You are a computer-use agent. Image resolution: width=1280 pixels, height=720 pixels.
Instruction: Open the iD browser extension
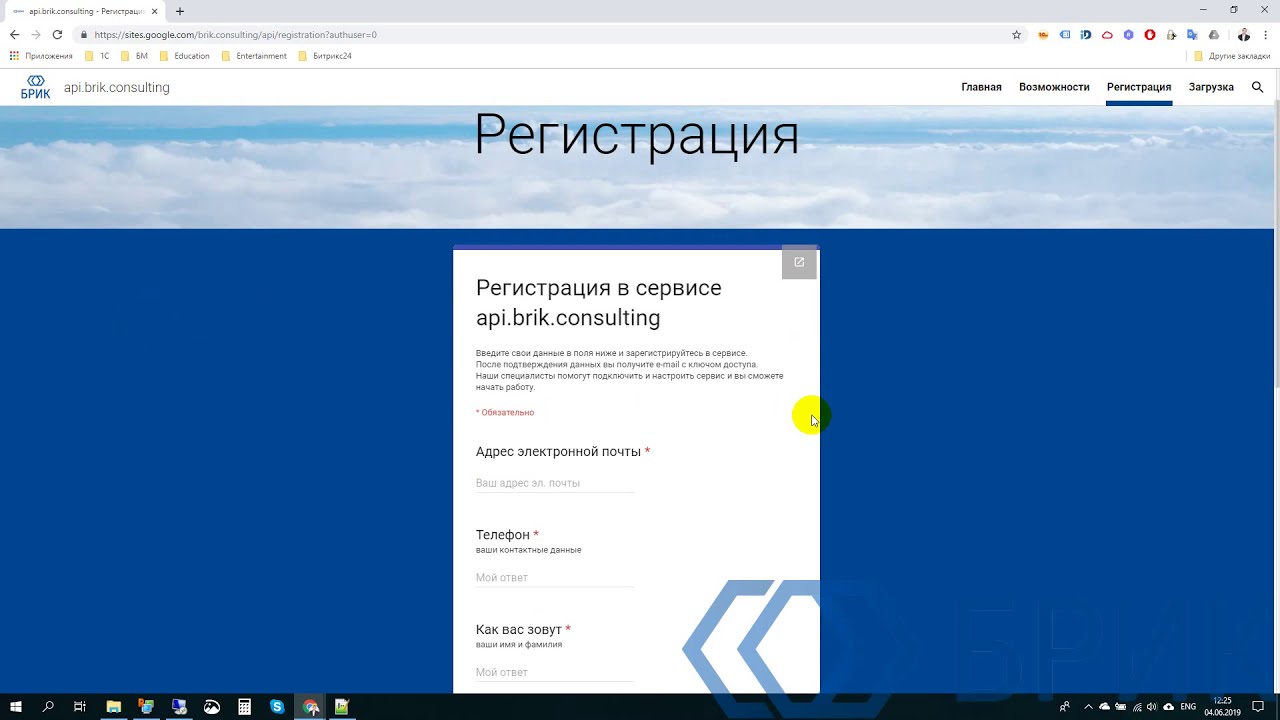pos(1086,35)
